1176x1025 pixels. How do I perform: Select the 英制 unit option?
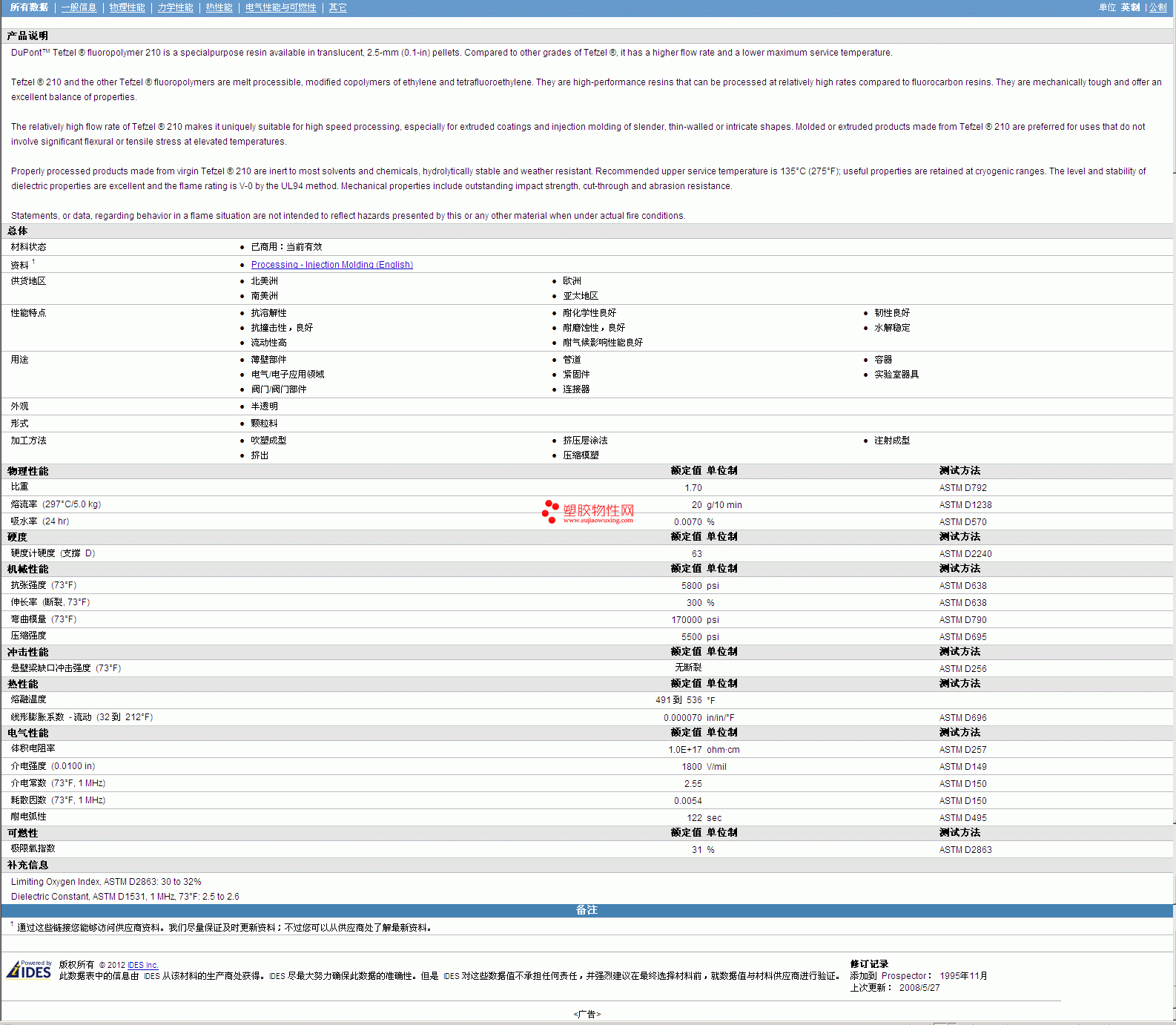(1130, 7)
